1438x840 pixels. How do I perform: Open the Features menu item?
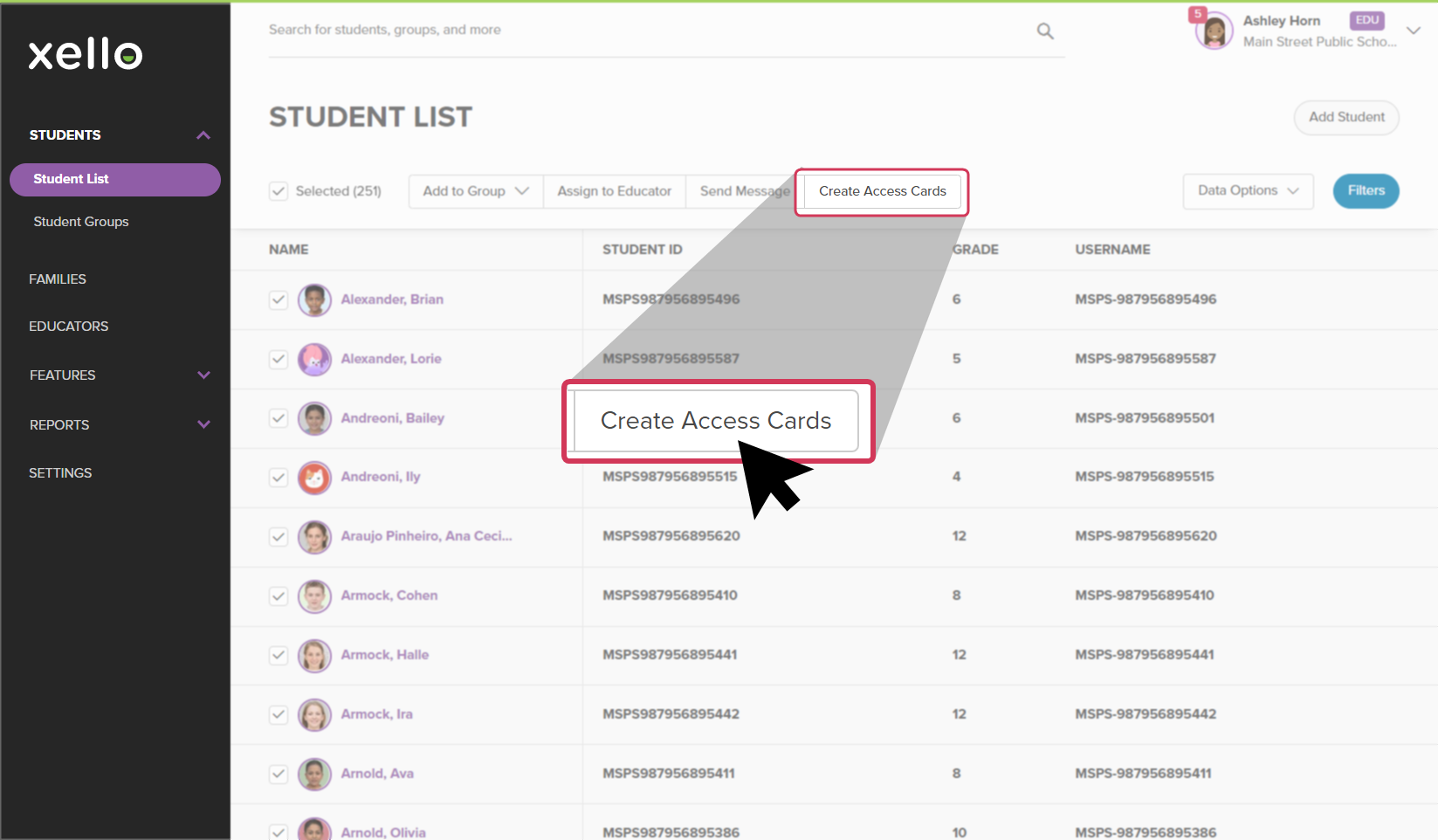63,375
